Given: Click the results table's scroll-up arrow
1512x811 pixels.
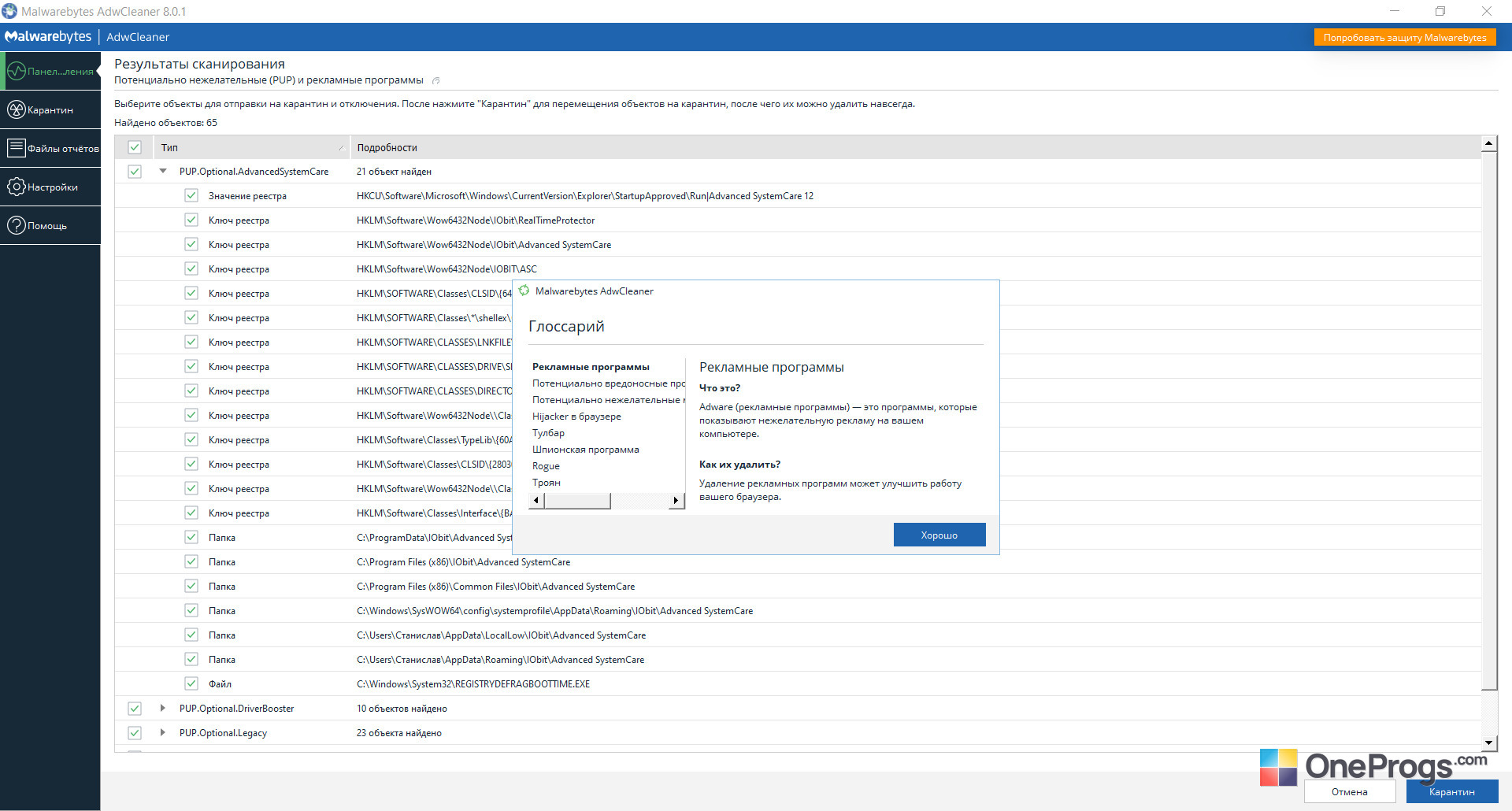Looking at the screenshot, I should pyautogui.click(x=1488, y=143).
